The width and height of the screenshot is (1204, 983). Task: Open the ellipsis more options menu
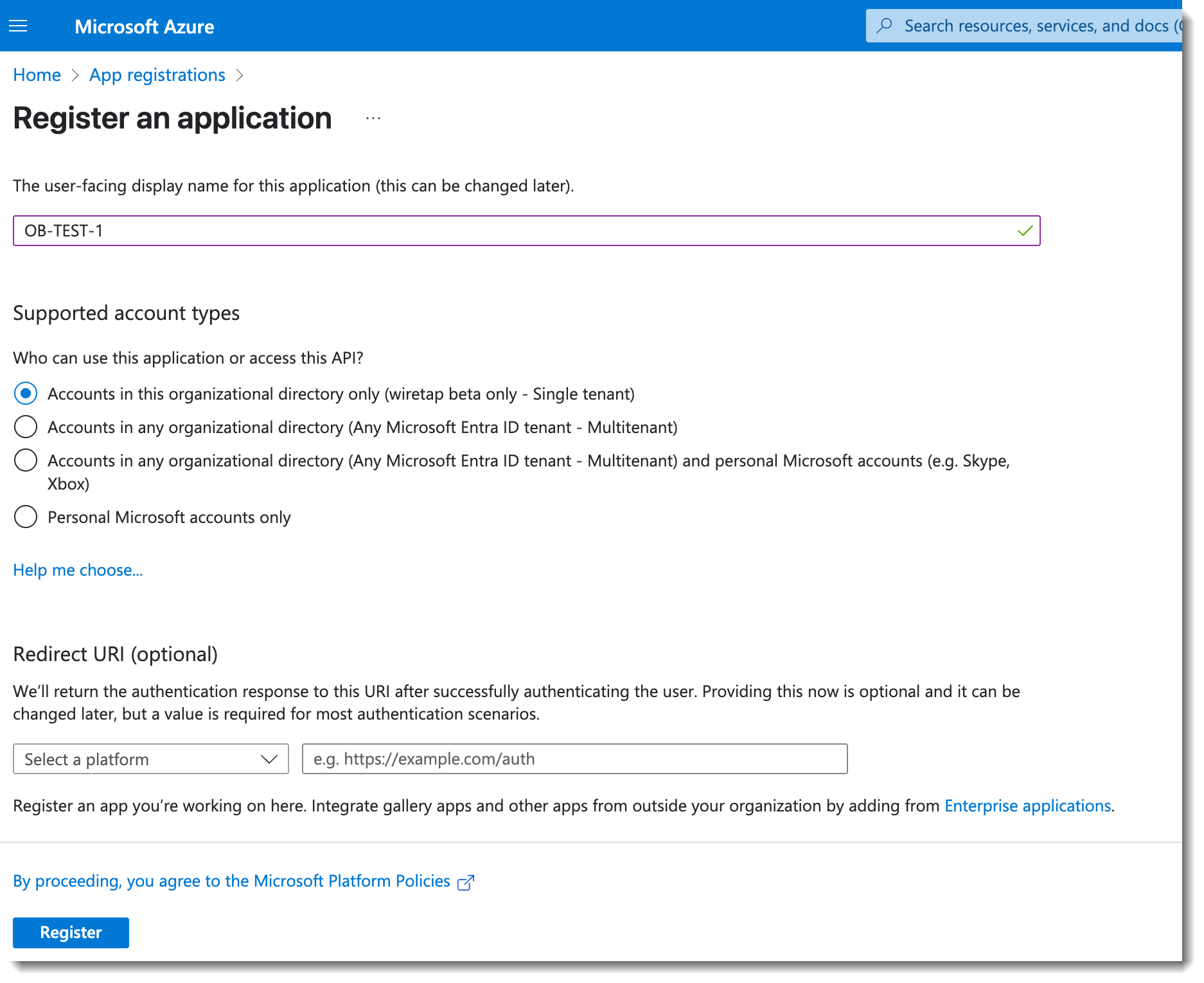pyautogui.click(x=373, y=119)
